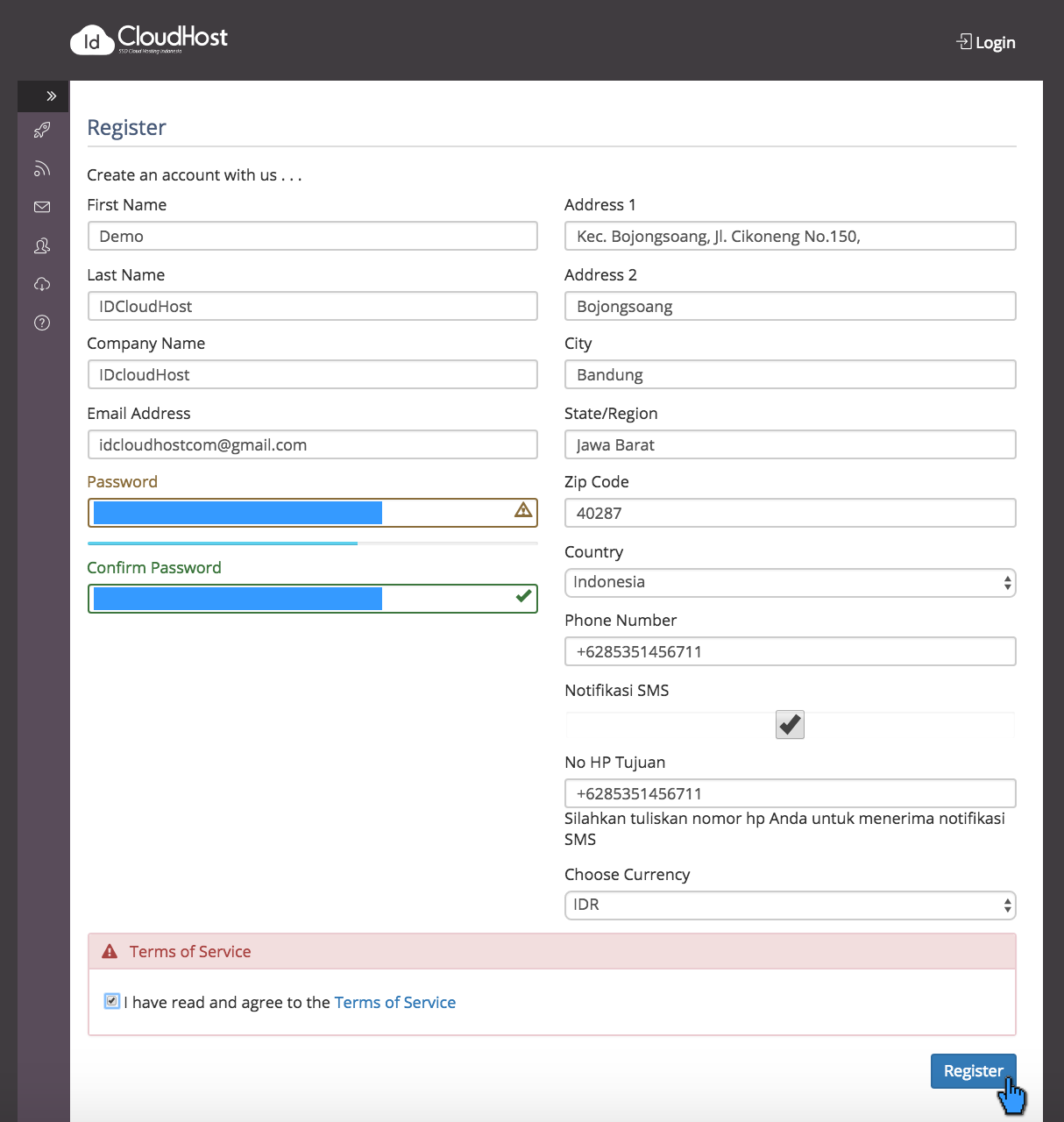Image resolution: width=1064 pixels, height=1122 pixels.
Task: Click Login at the top right
Action: point(985,41)
